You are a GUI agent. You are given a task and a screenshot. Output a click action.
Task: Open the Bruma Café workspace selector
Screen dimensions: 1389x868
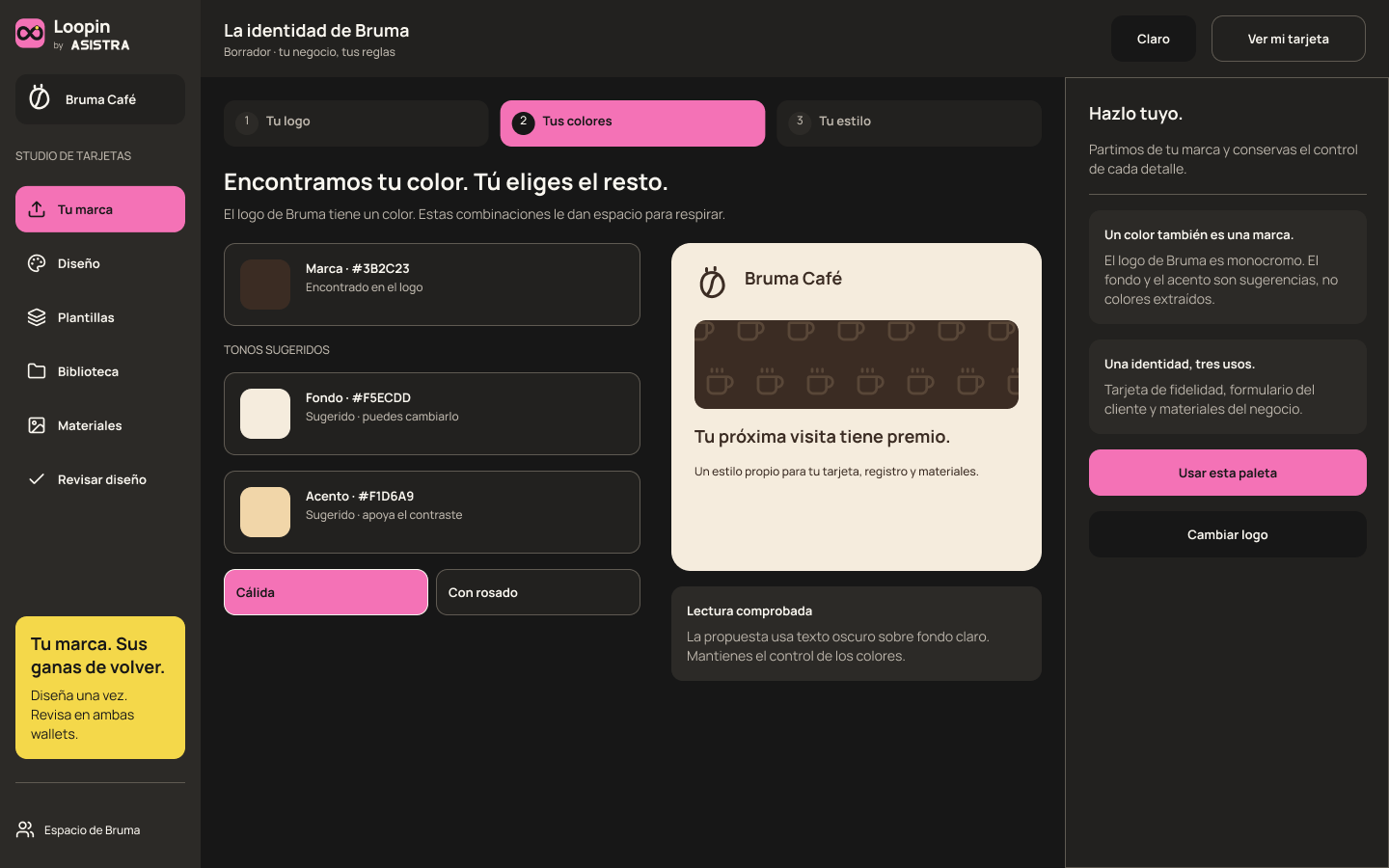point(100,99)
